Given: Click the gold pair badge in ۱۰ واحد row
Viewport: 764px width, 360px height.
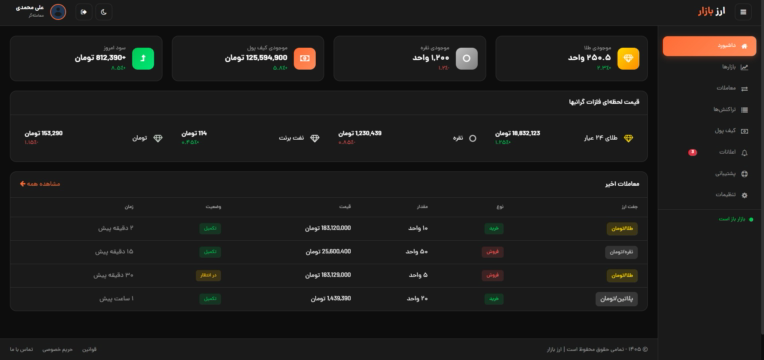Looking at the screenshot, I should (622, 229).
